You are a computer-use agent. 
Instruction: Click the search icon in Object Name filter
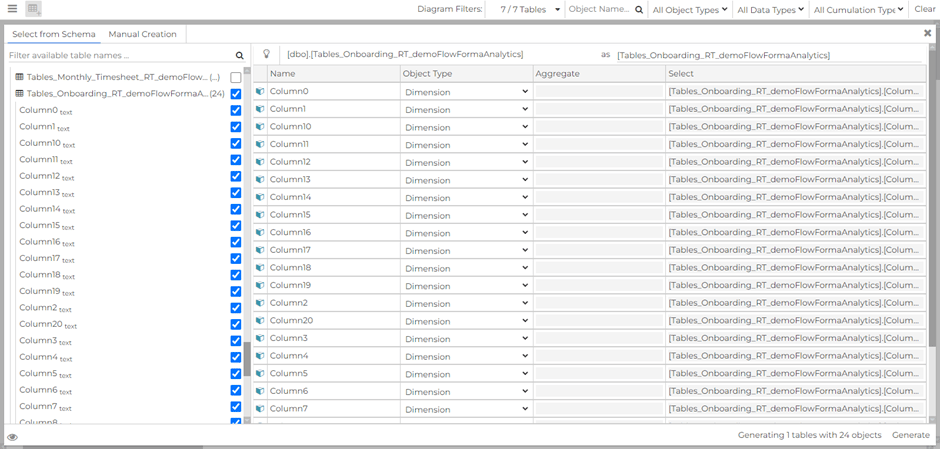(639, 10)
